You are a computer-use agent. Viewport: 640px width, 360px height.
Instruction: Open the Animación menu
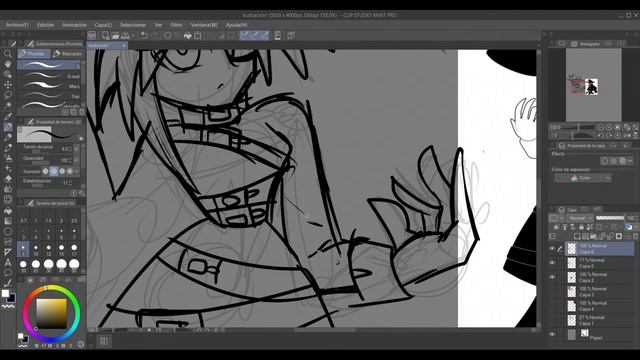tap(74, 25)
